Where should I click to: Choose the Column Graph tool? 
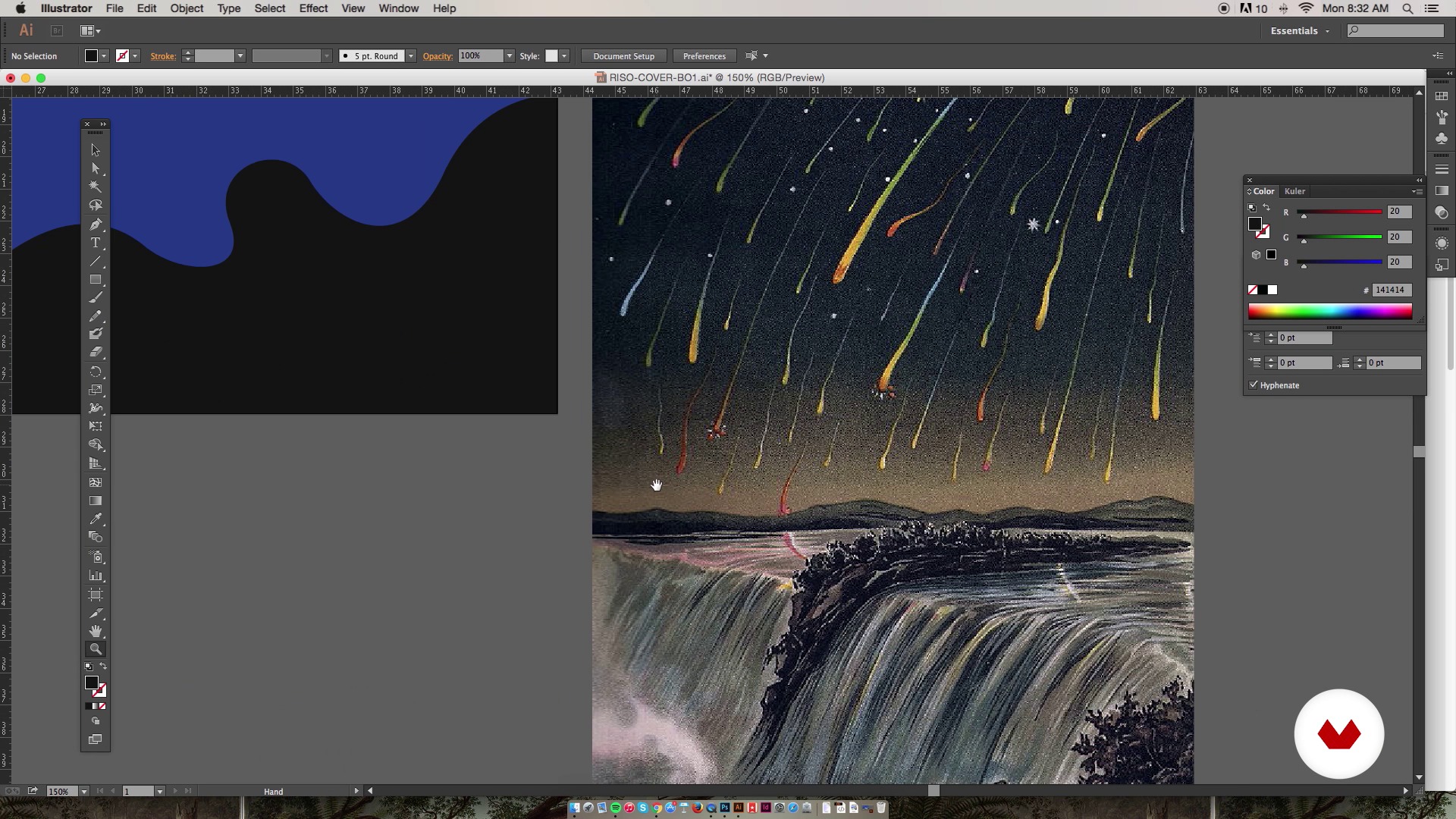pos(96,576)
